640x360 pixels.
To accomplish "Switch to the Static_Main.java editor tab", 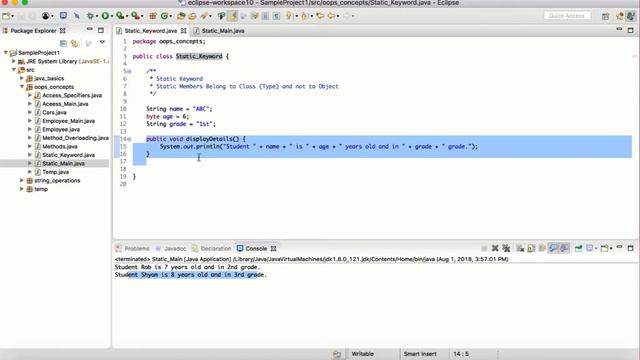I will click(x=223, y=31).
